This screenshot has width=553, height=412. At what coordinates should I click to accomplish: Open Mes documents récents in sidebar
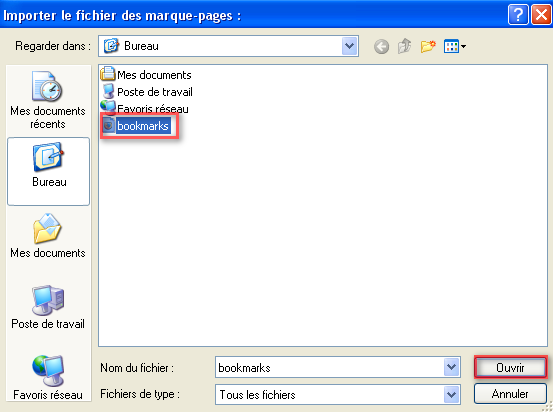point(48,100)
